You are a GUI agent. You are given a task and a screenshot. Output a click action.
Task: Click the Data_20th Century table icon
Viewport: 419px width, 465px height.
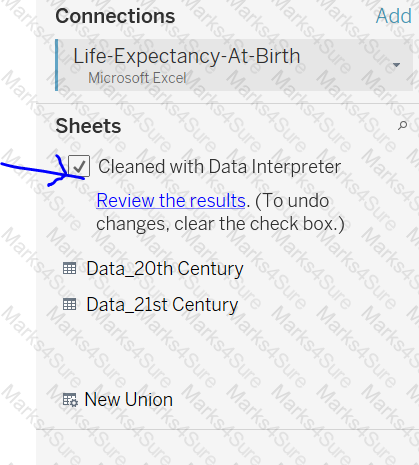coord(69,268)
